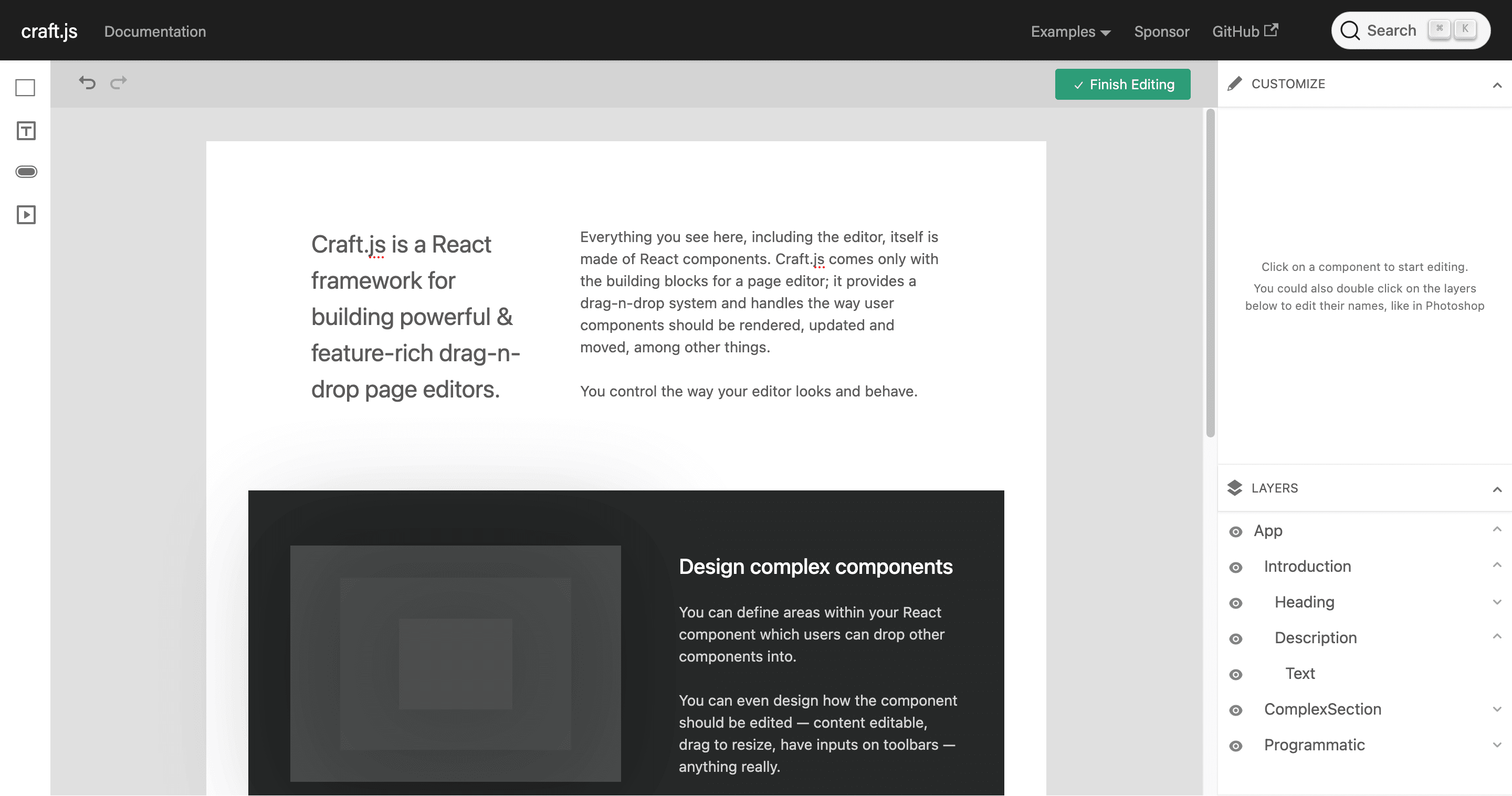The height and width of the screenshot is (796, 1512).
Task: Click the CUSTOMIZE panel title
Action: click(1288, 84)
